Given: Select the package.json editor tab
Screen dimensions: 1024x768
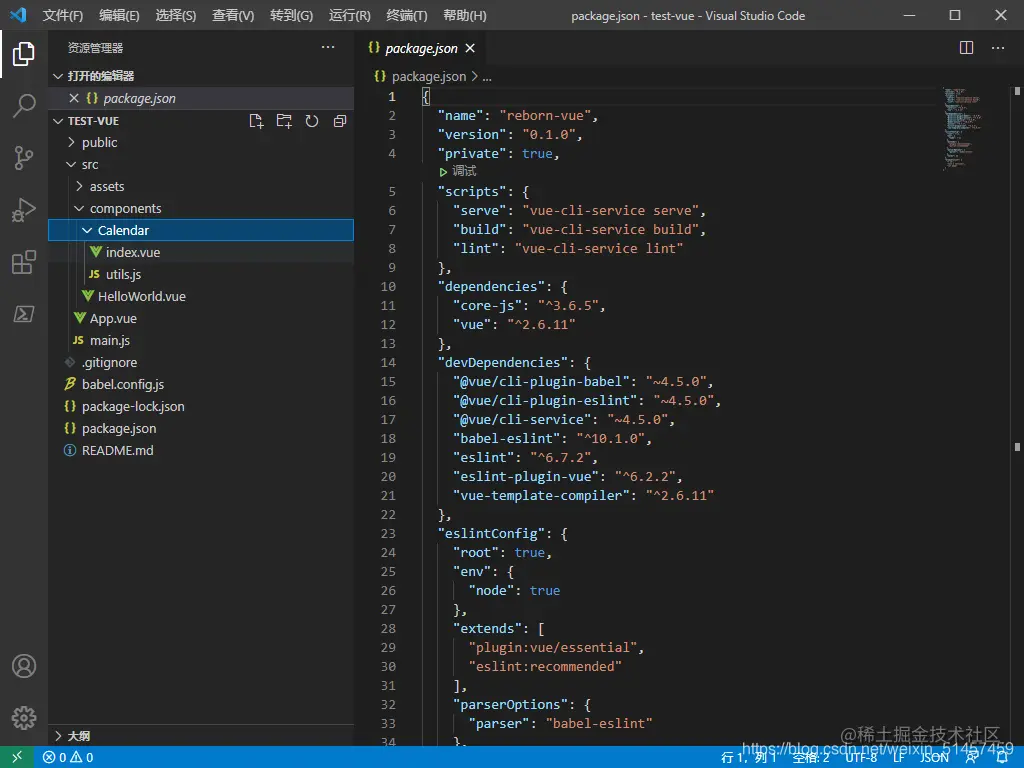Looking at the screenshot, I should pyautogui.click(x=421, y=48).
